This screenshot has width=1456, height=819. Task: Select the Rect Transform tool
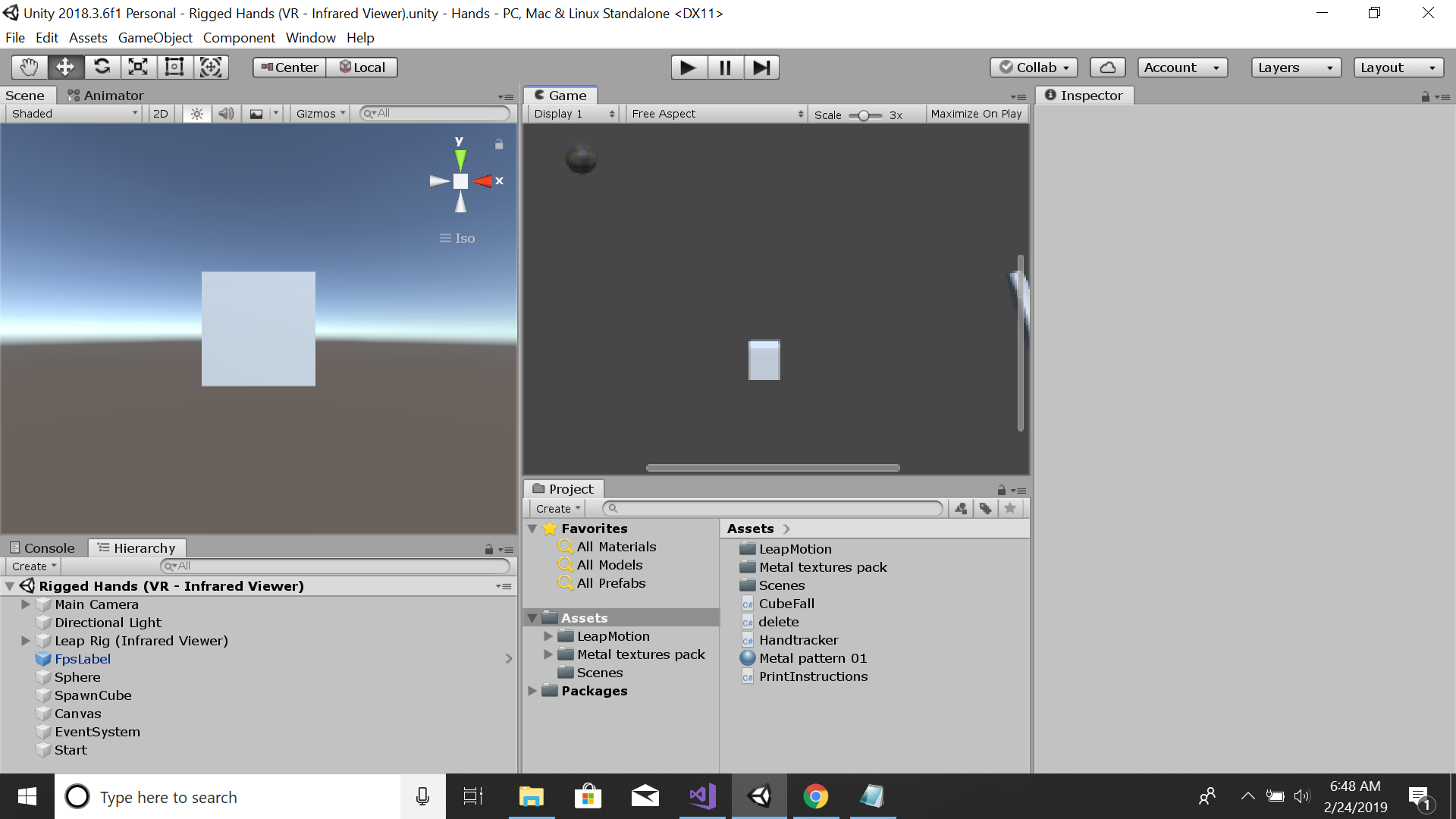(174, 67)
